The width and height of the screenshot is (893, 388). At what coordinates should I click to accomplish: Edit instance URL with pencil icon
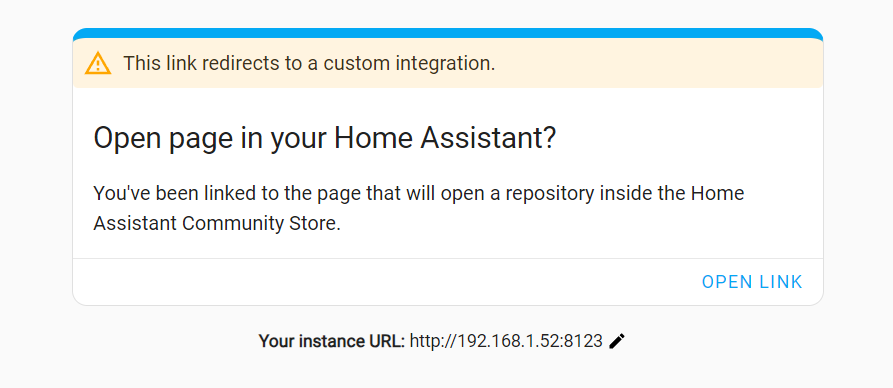point(617,341)
